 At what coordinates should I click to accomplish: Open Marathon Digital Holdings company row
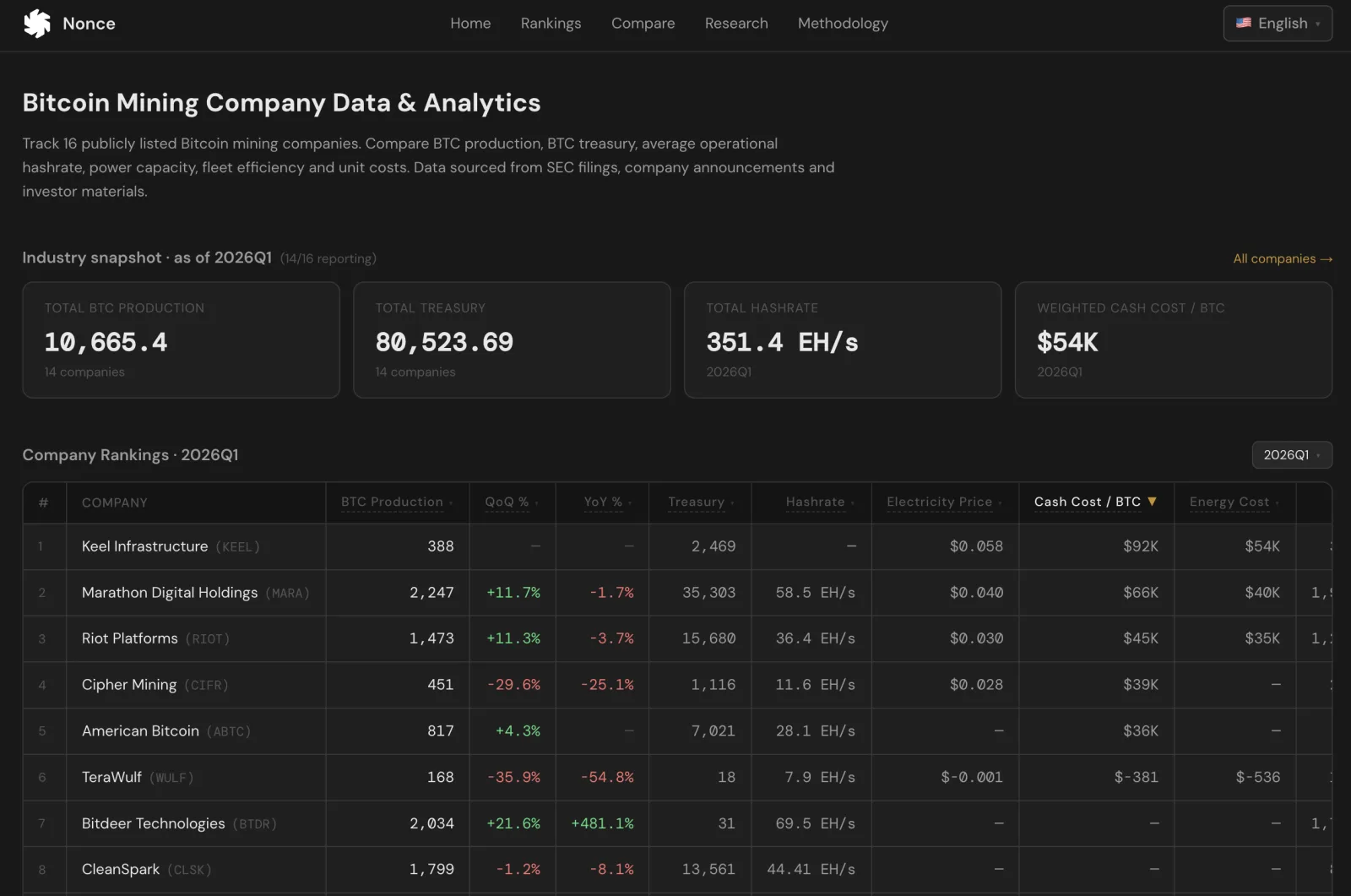(677, 593)
